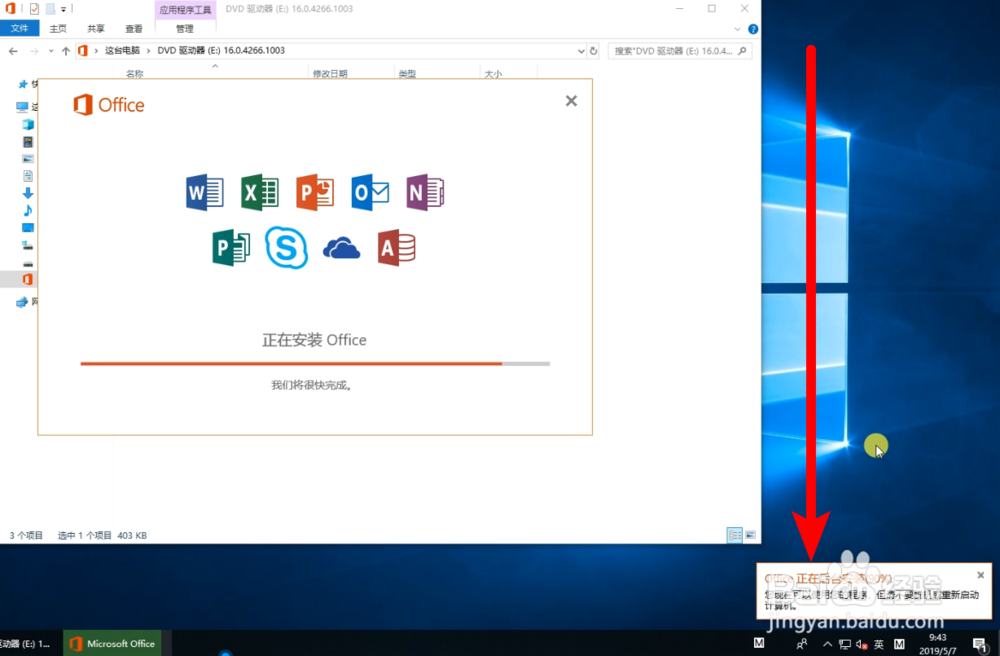Switch to details view in the status bar
1000x656 pixels.
733,535
